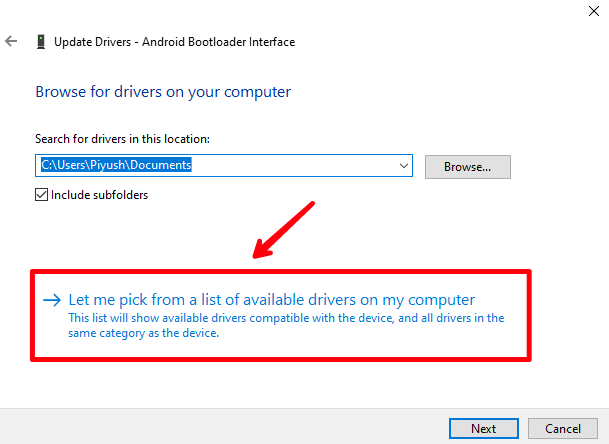Click the 'Browse for drivers on your computer' heading
Viewport: 609px width, 444px height.
(163, 92)
